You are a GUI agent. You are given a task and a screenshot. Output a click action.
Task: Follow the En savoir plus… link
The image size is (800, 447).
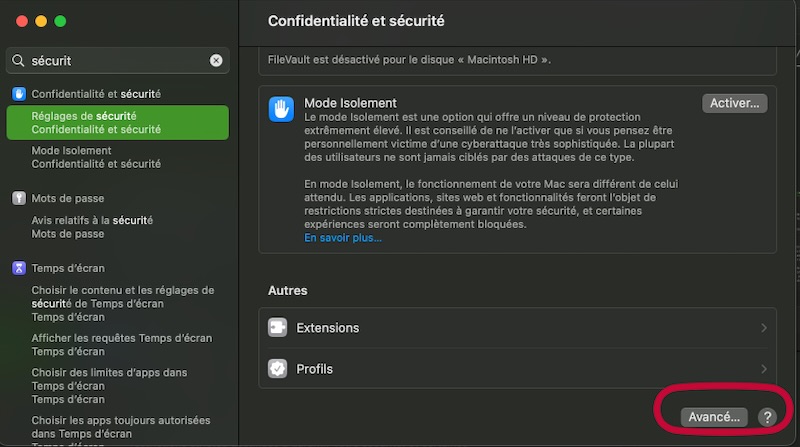point(343,238)
